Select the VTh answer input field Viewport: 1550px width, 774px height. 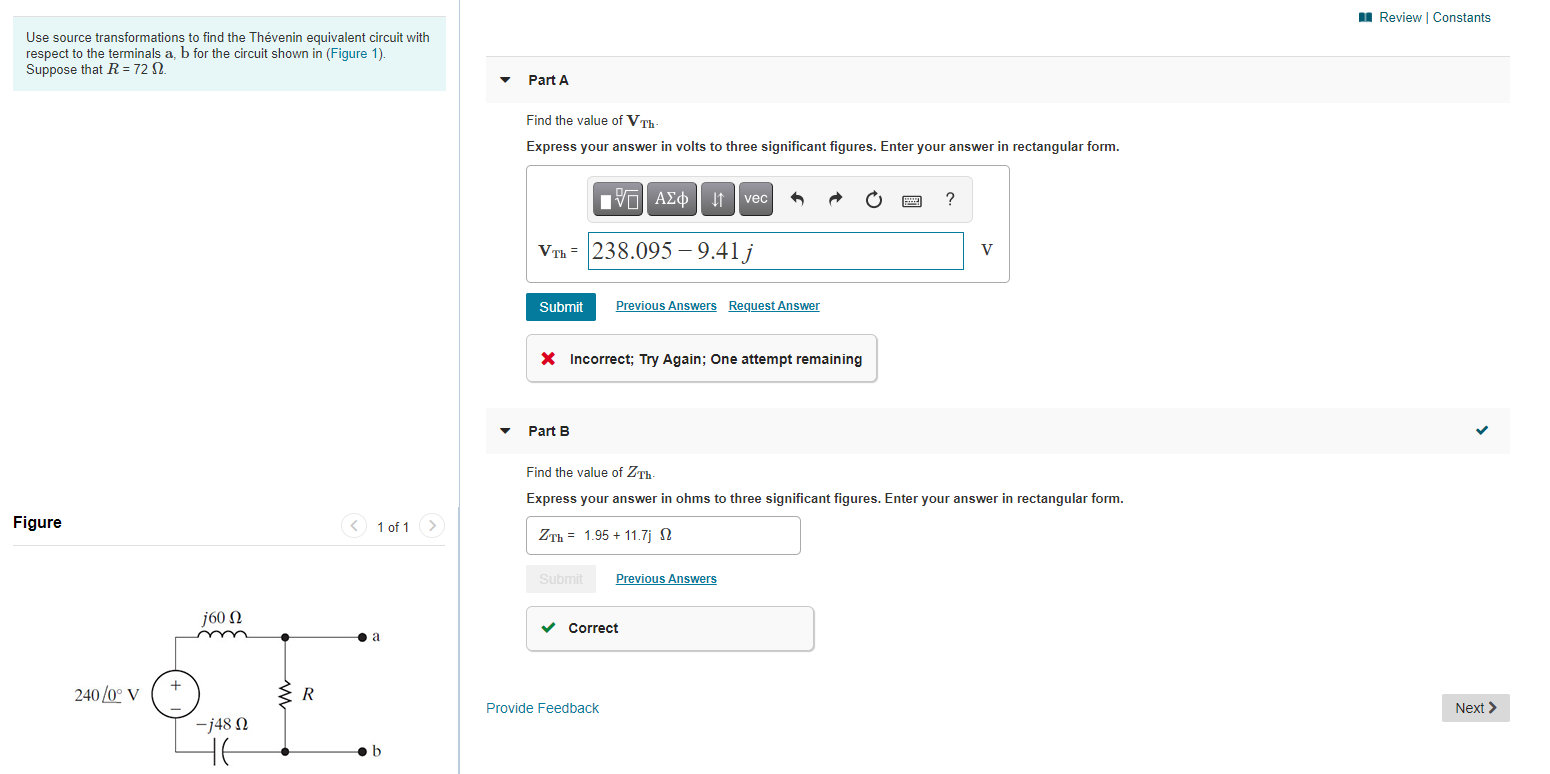coord(775,250)
